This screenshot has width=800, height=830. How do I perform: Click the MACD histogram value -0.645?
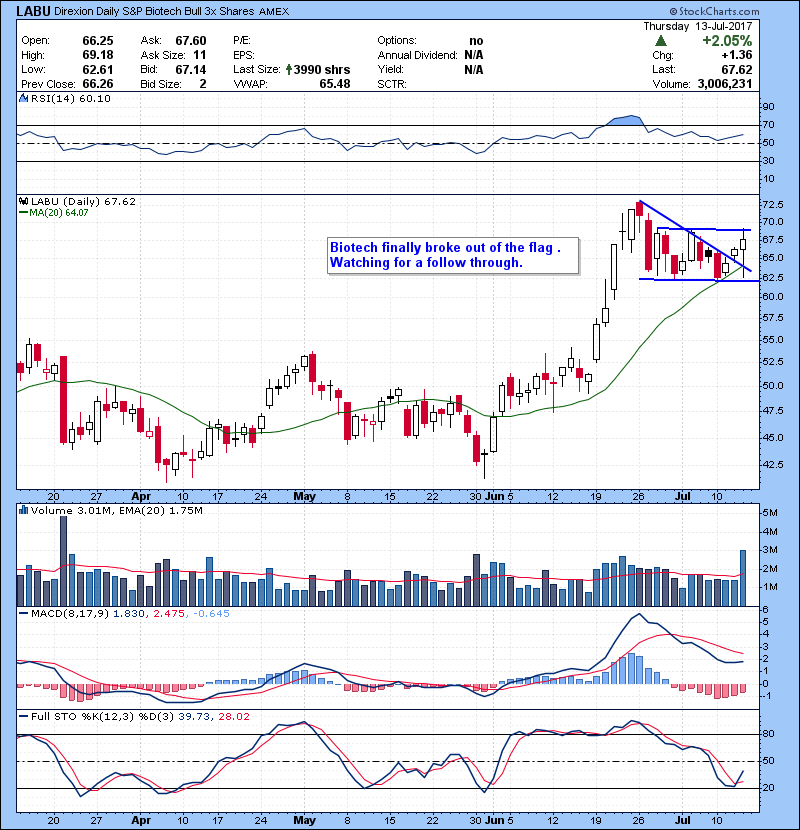click(x=211, y=614)
